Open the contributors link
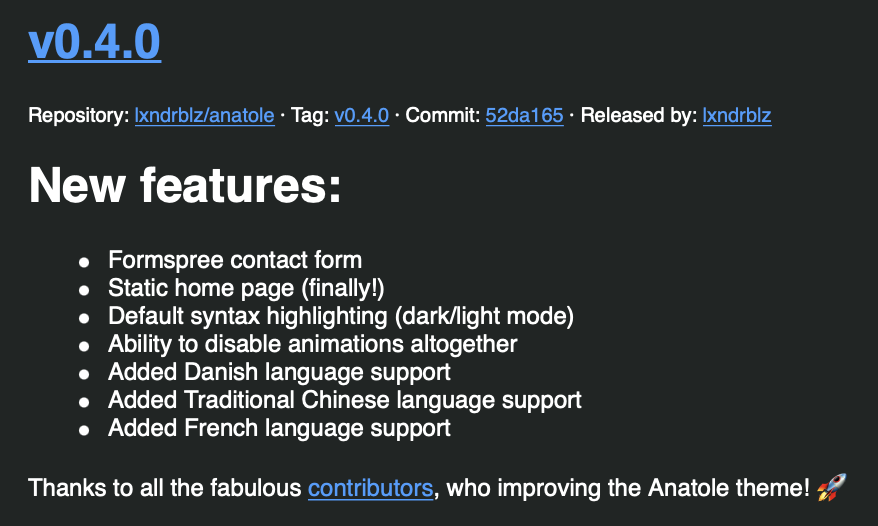878x526 pixels. pyautogui.click(x=371, y=488)
